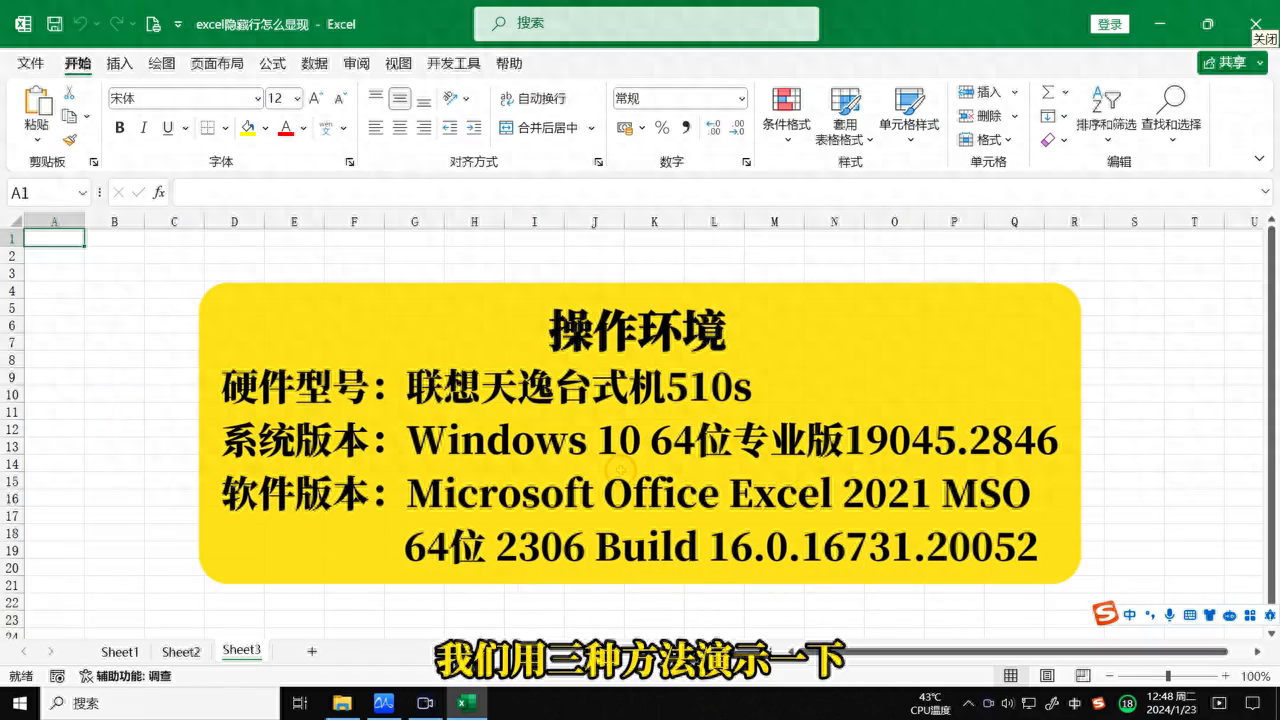
Task: Click the AutoSum sigma icon
Action: click(1048, 92)
